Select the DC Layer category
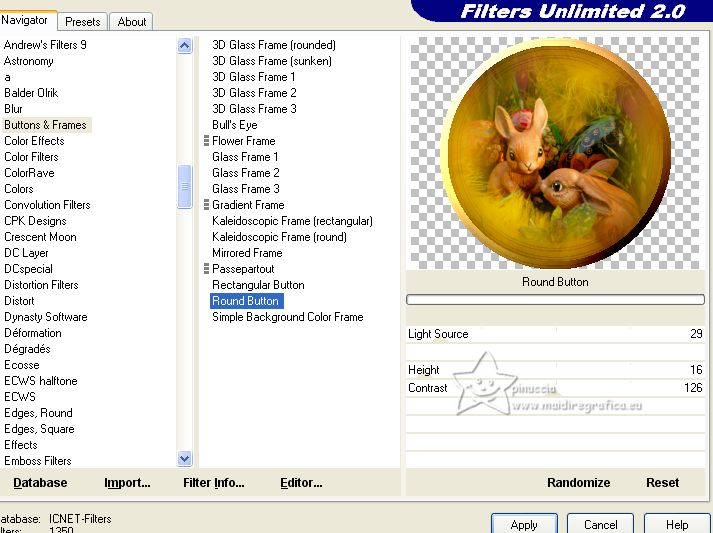This screenshot has width=713, height=533. (x=26, y=253)
